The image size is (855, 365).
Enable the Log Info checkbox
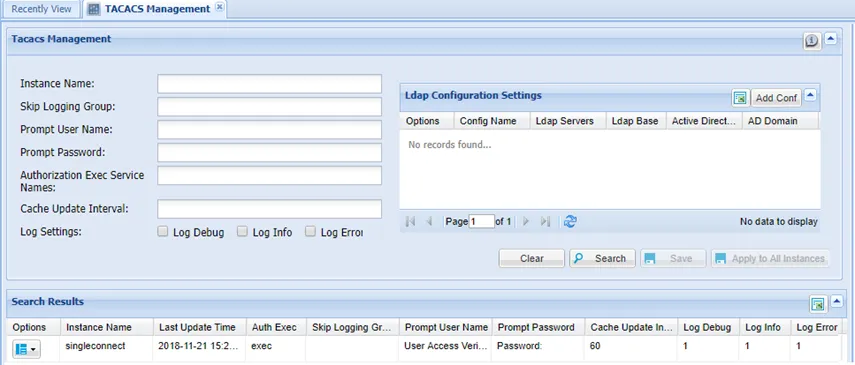242,232
